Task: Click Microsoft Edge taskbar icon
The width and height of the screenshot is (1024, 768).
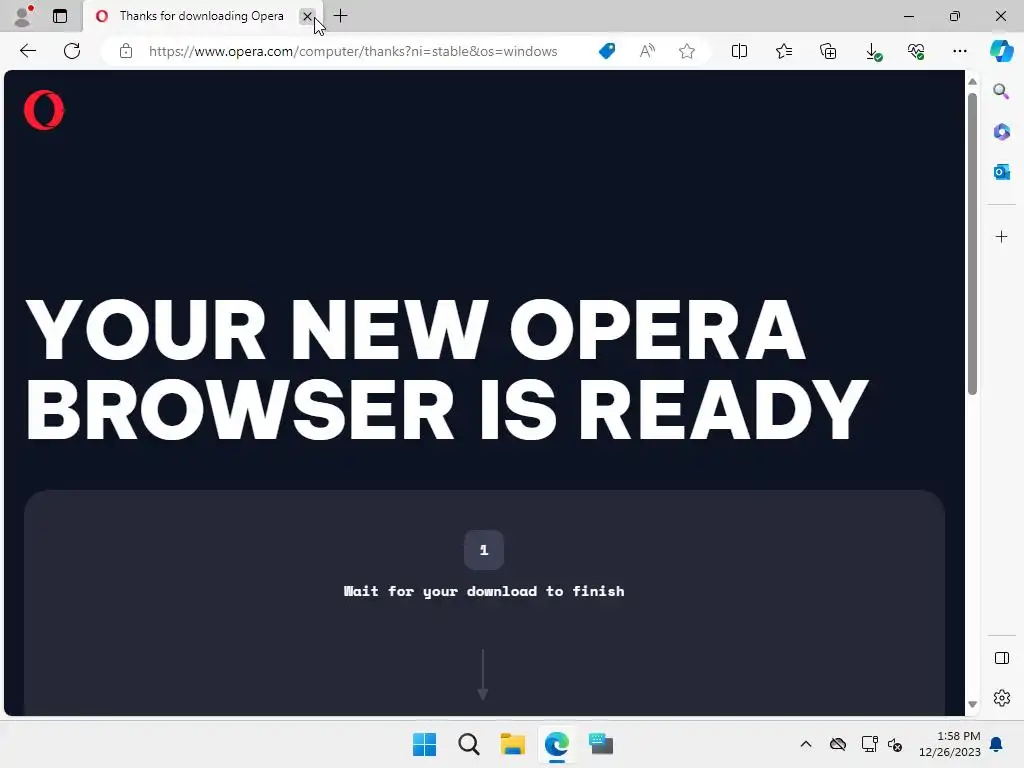Action: coord(556,744)
